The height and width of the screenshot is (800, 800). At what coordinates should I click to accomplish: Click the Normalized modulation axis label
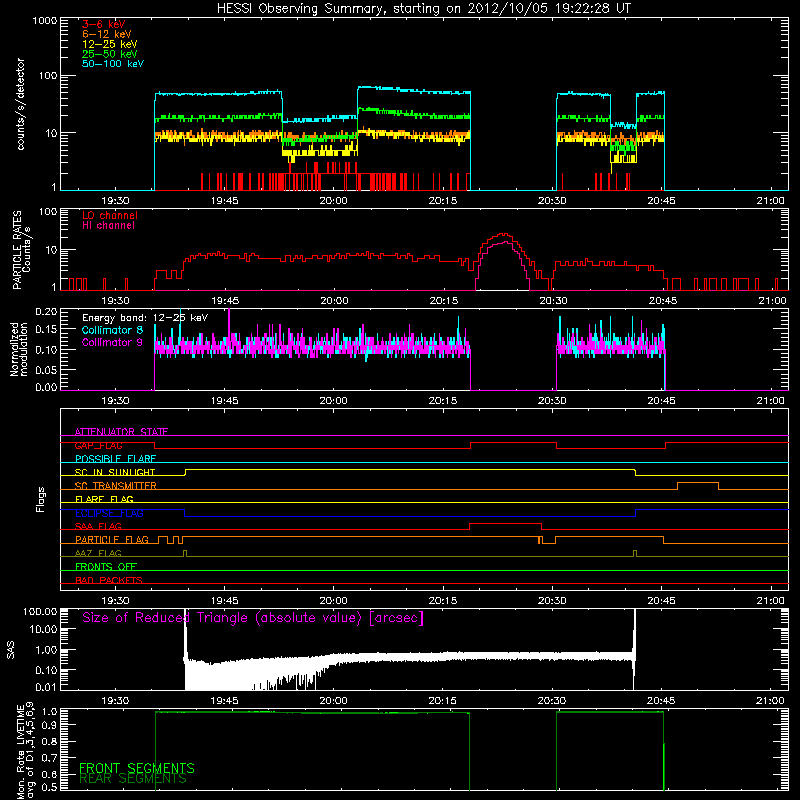pos(19,349)
